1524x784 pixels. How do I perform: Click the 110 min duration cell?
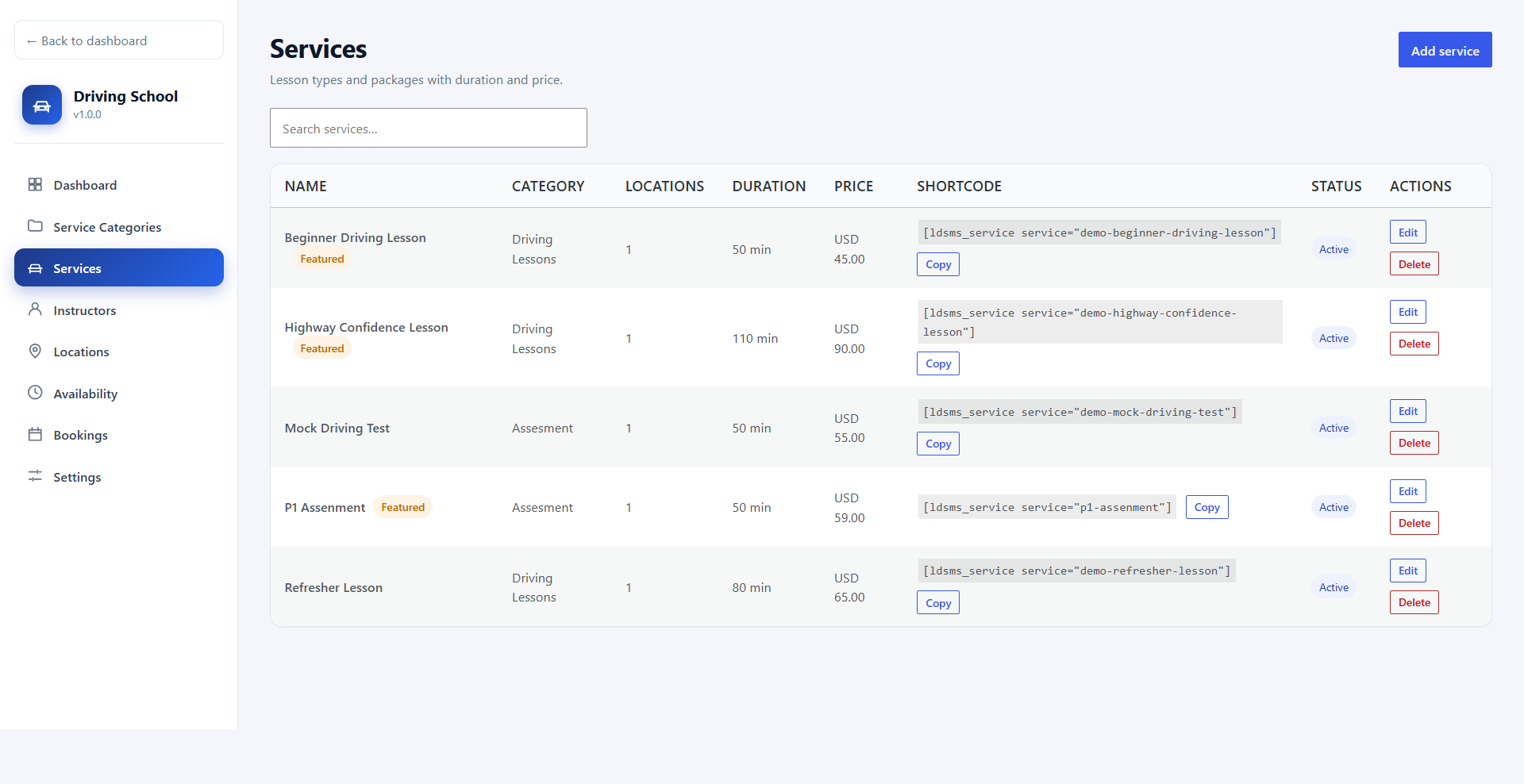755,338
